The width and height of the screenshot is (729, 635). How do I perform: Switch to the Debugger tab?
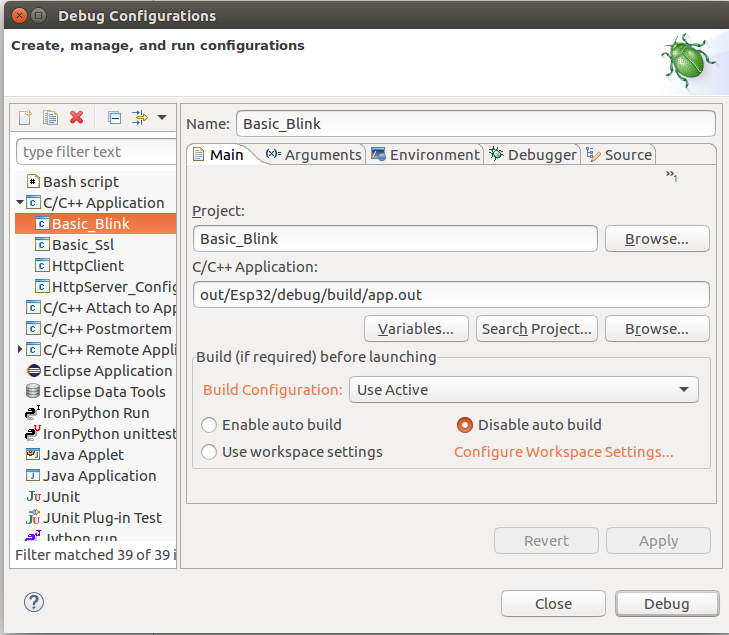(x=533, y=155)
